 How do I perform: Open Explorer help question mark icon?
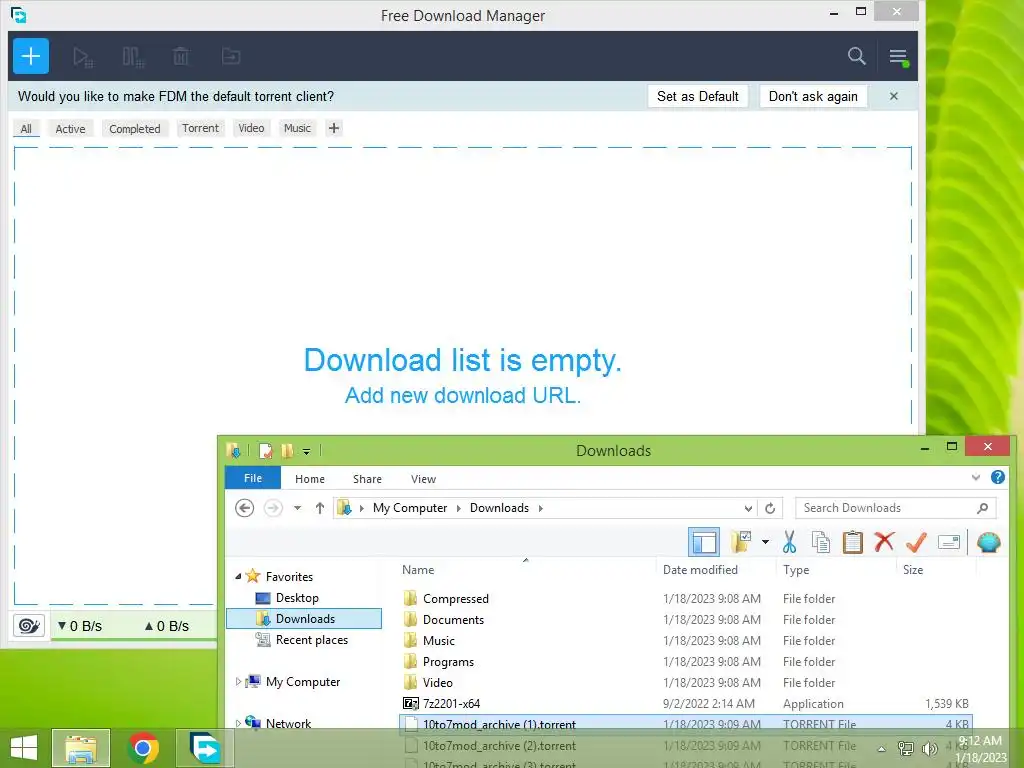pos(998,477)
